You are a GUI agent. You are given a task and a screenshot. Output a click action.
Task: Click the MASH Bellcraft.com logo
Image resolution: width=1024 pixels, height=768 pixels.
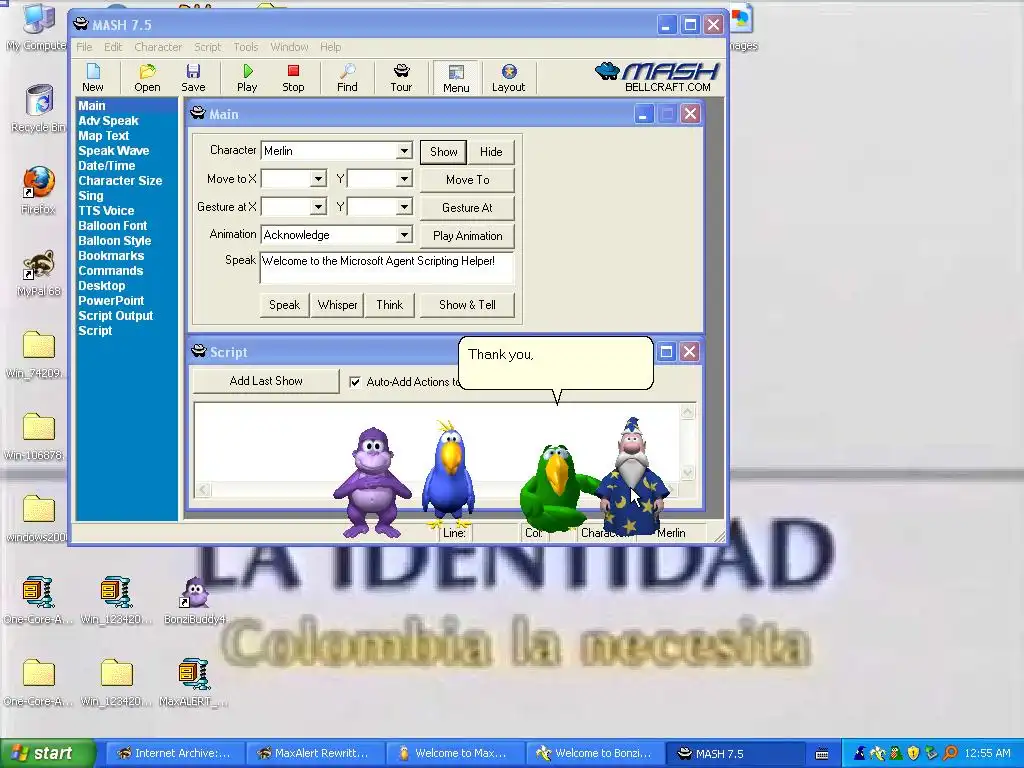pos(656,77)
